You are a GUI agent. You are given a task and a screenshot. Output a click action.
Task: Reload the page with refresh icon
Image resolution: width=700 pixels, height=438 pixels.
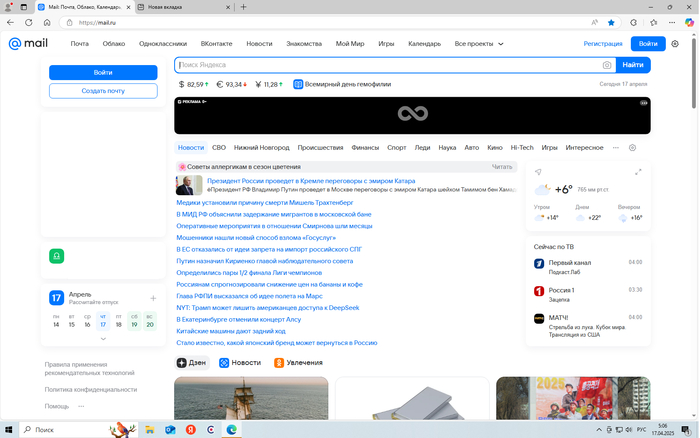tap(29, 22)
